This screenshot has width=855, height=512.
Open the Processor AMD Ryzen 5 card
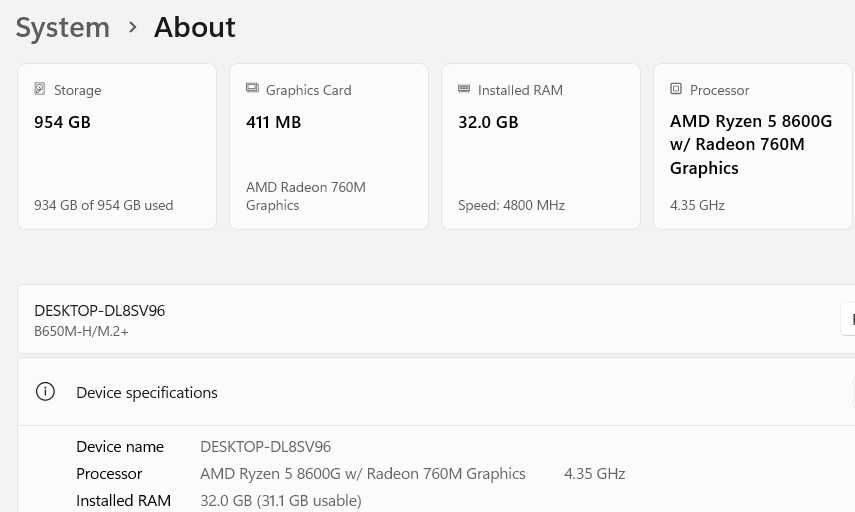(753, 147)
